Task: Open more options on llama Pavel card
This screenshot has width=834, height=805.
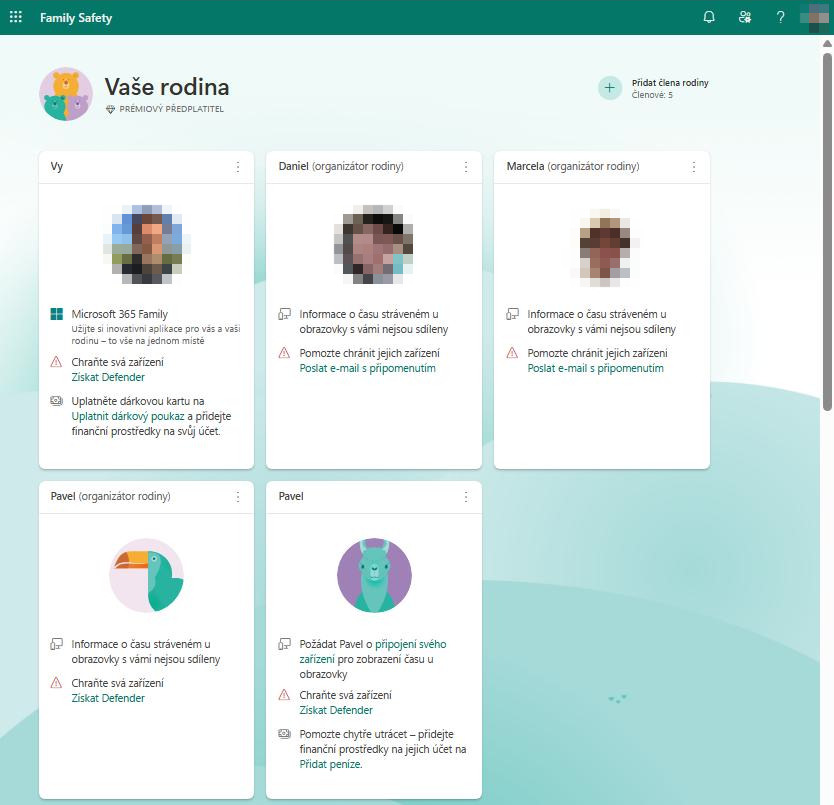Action: 466,497
